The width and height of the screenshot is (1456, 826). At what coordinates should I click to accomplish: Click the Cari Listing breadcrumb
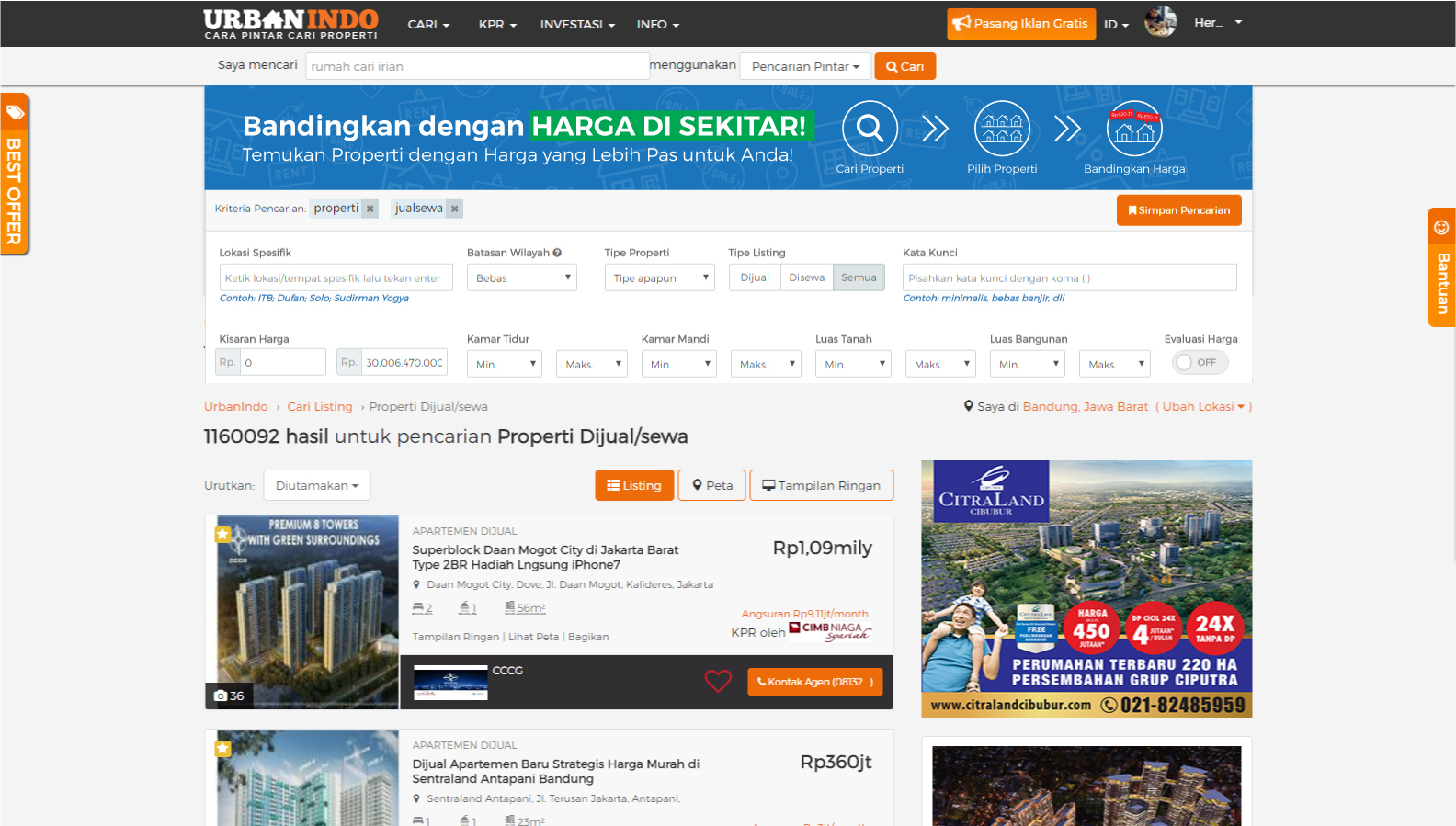tap(320, 406)
